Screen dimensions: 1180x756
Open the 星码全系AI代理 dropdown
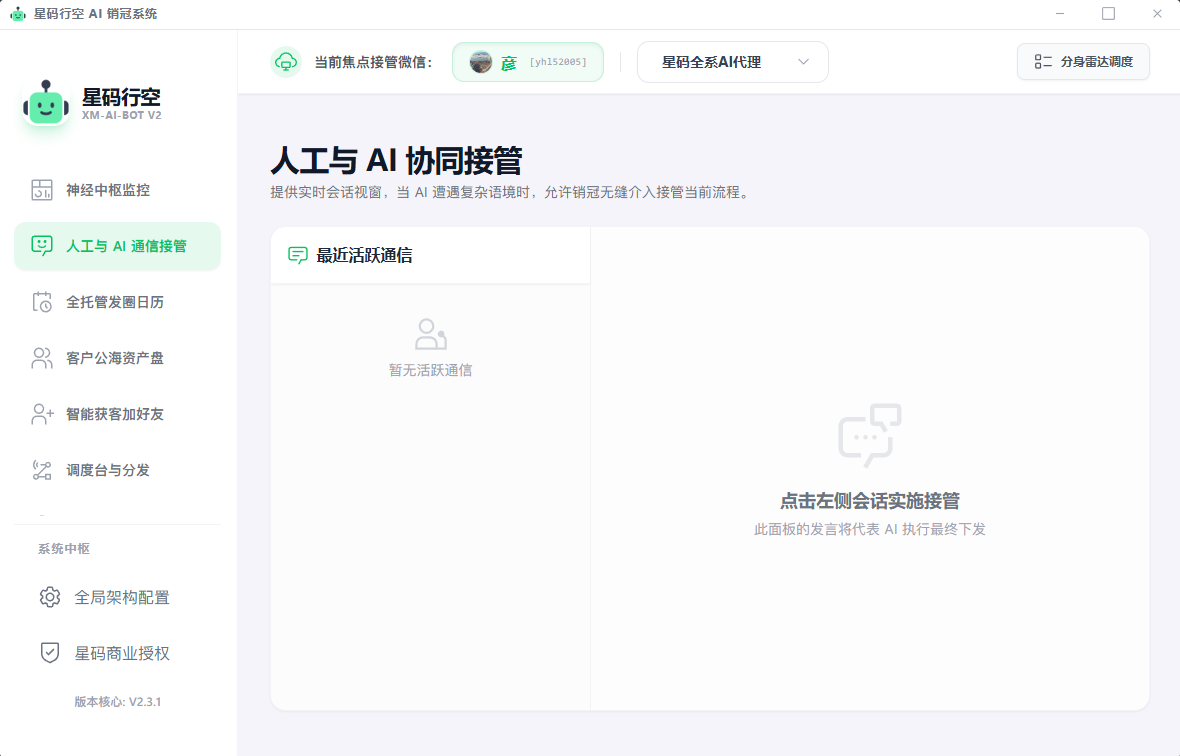tap(732, 61)
